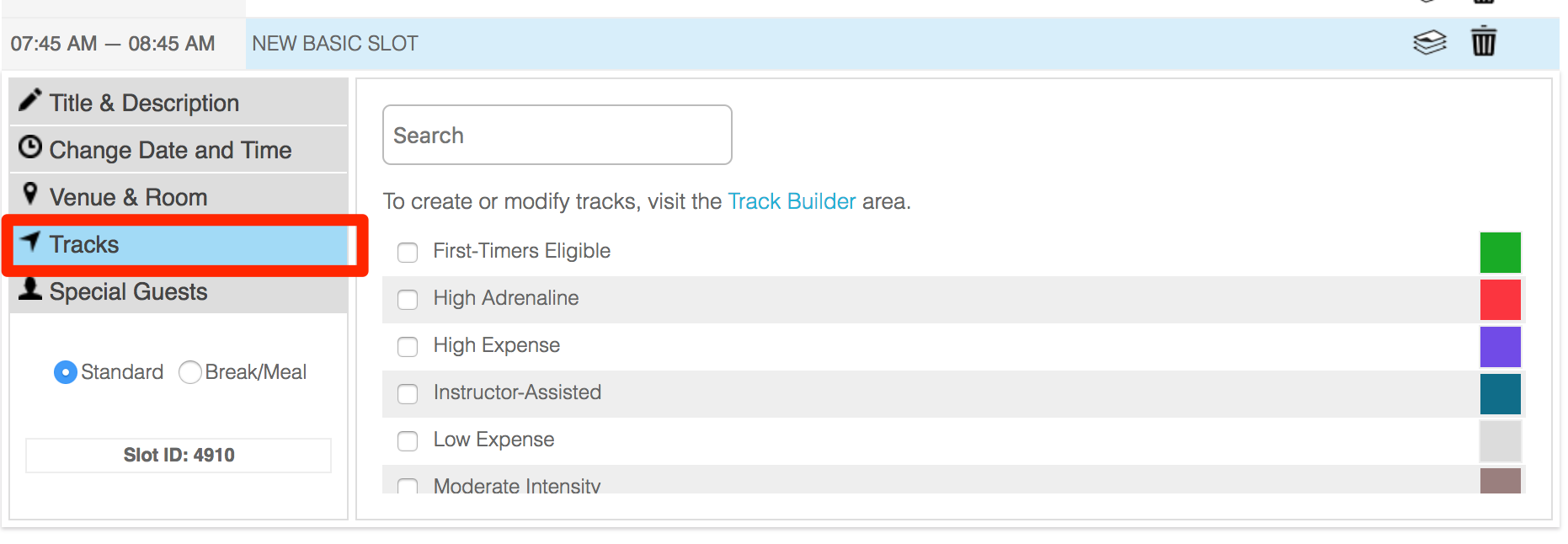Click the person icon beside Special Guests
The height and width of the screenshot is (544, 1568).
pos(30,289)
